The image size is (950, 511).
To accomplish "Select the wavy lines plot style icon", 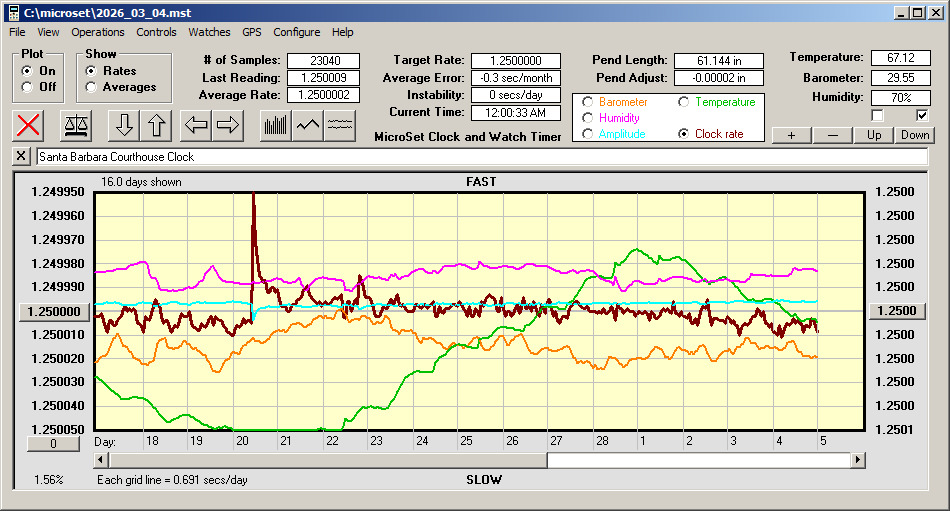I will pos(341,125).
